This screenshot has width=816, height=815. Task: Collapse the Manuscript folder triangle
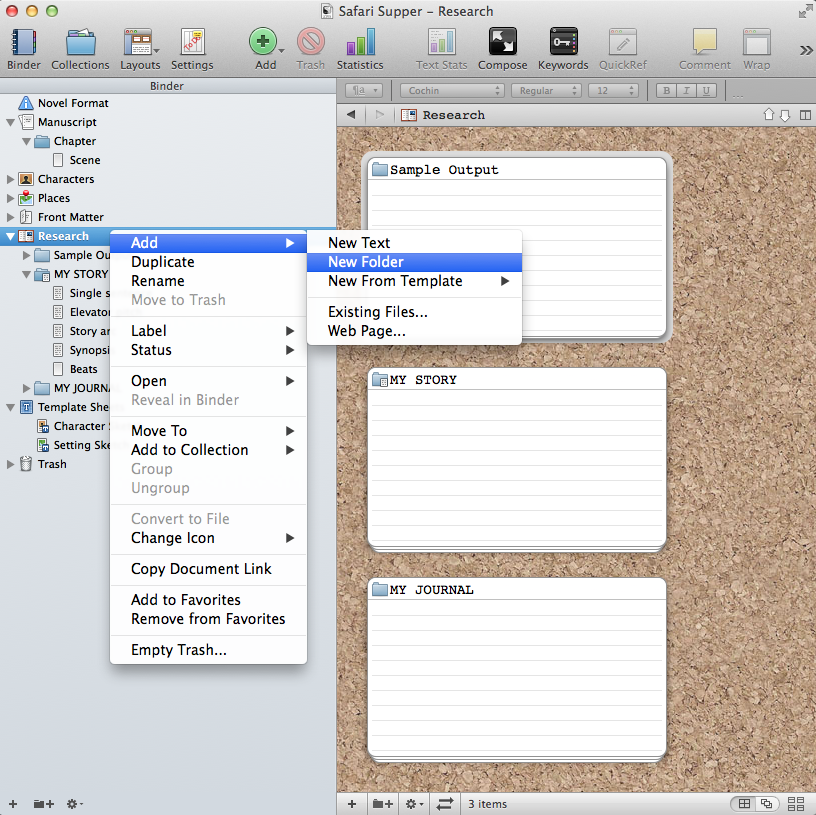10,123
